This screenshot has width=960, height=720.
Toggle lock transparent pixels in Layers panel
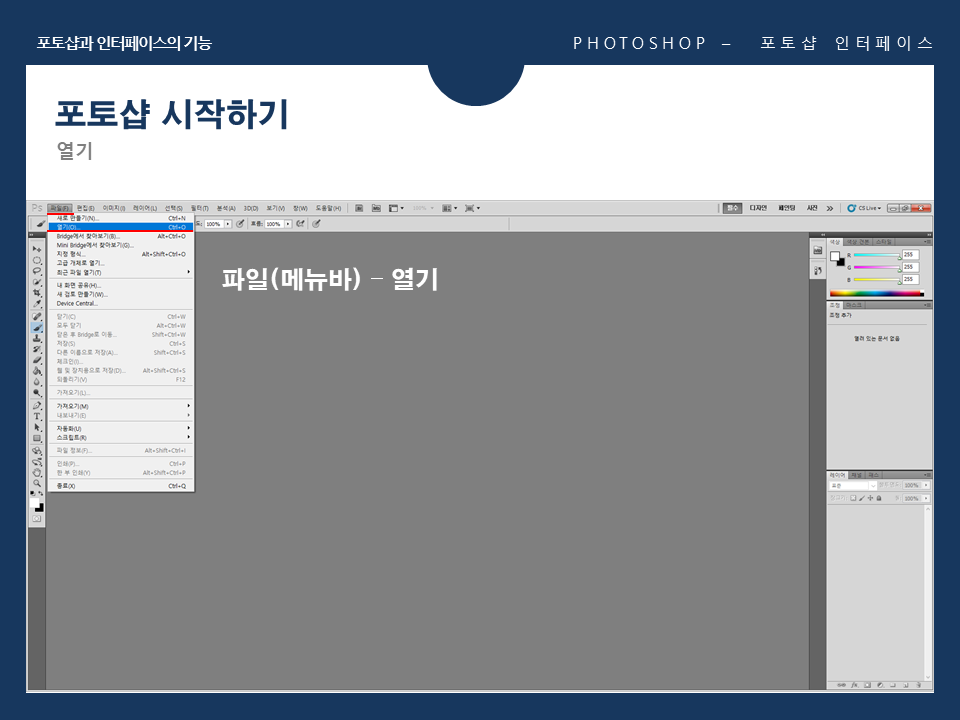pos(853,498)
